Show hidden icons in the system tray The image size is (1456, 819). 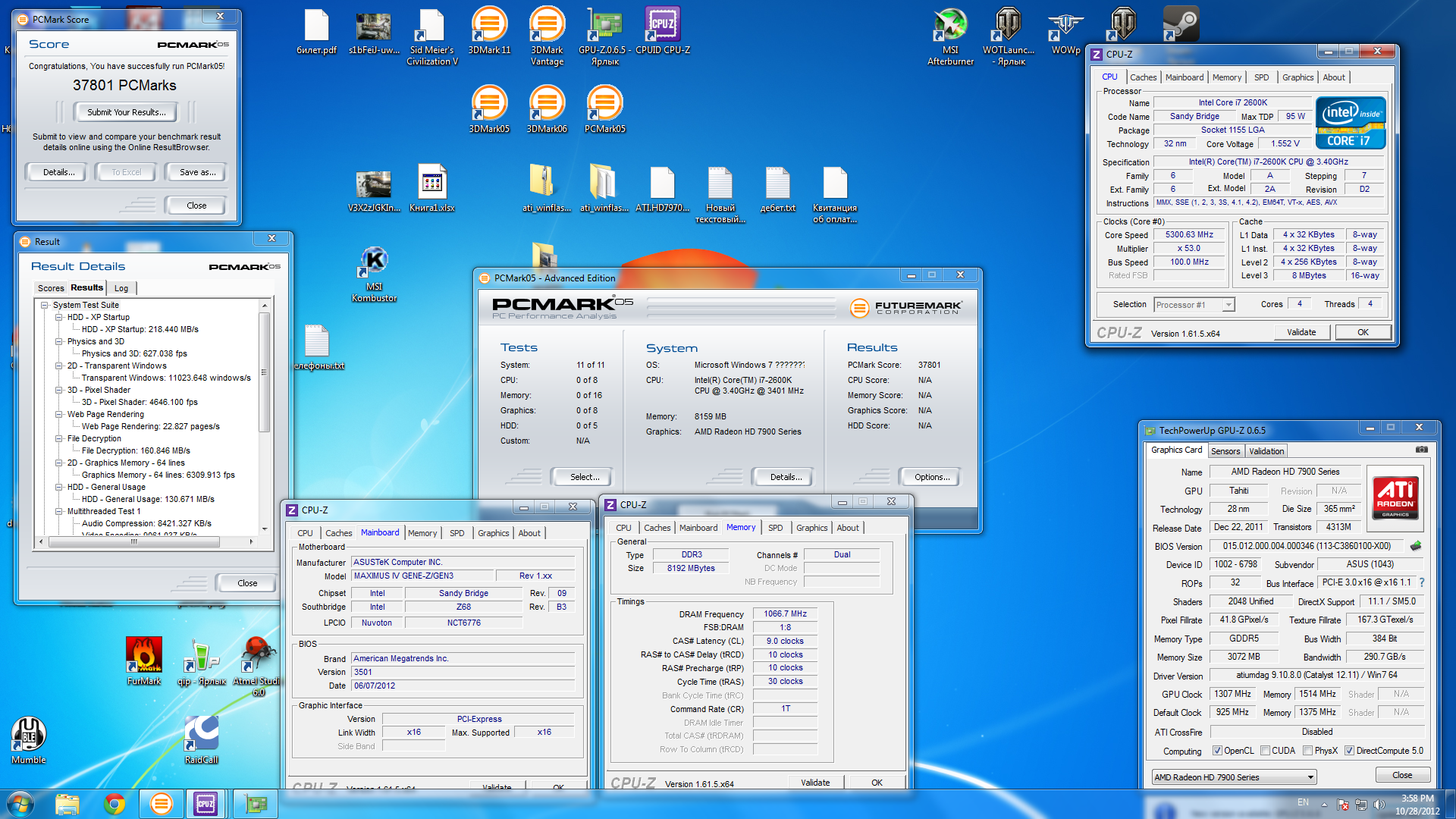(1324, 805)
